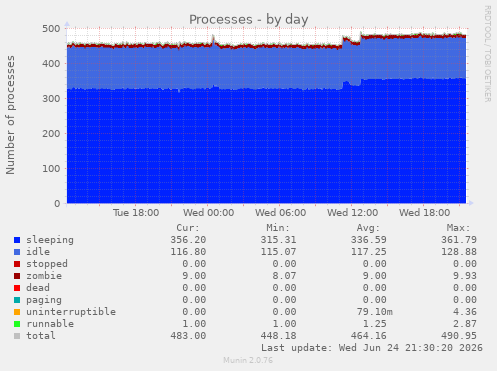Screen dimensions: 497x371
Task: Click the 400 y-axis tick label
Action: click(51, 64)
